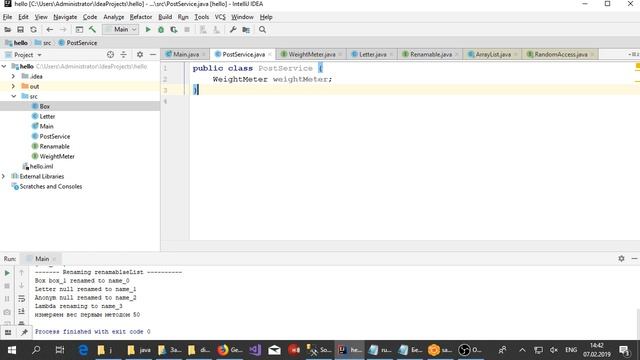640x360 pixels.
Task: Select Letter class in project tree
Action: (47, 116)
